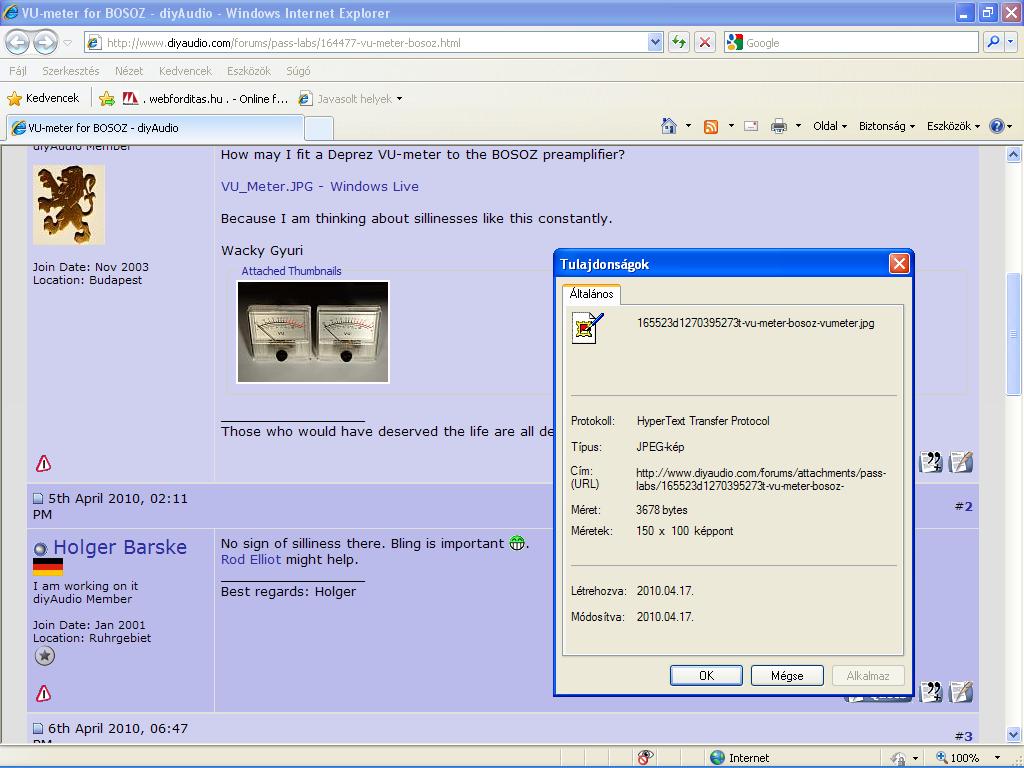1024x768 pixels.
Task: Click report post warning icon under Holger Barske
Action: point(43,694)
